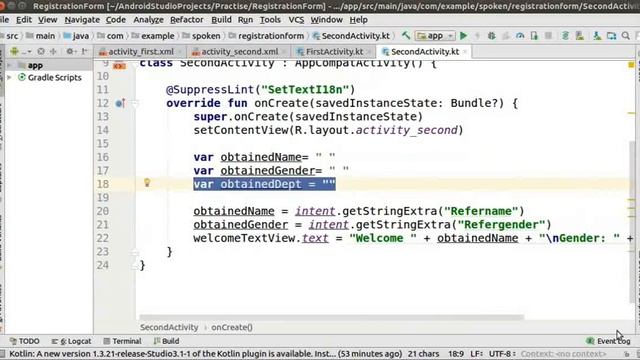This screenshot has height=360, width=640.
Task: Click the java breadcrumb folder
Action: pos(76,36)
